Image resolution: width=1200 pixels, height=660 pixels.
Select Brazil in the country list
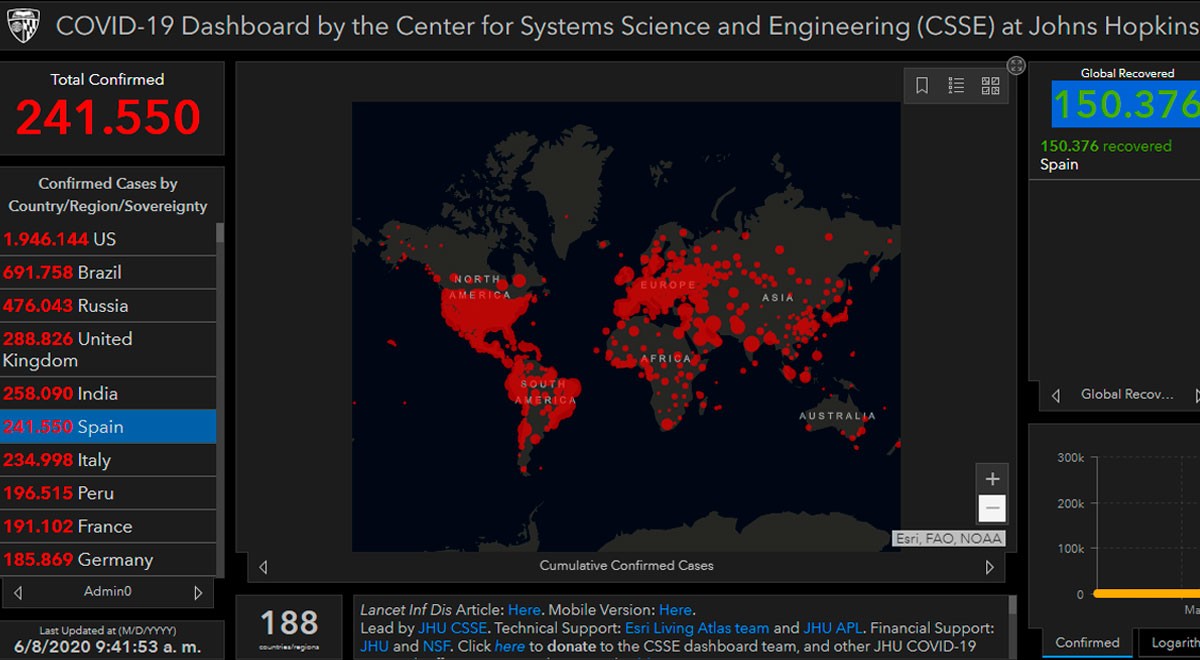coord(108,272)
